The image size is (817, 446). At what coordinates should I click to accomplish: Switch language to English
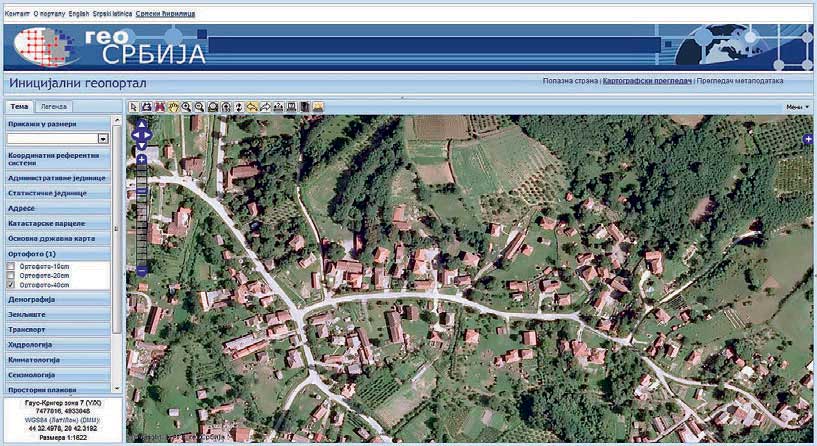79,14
